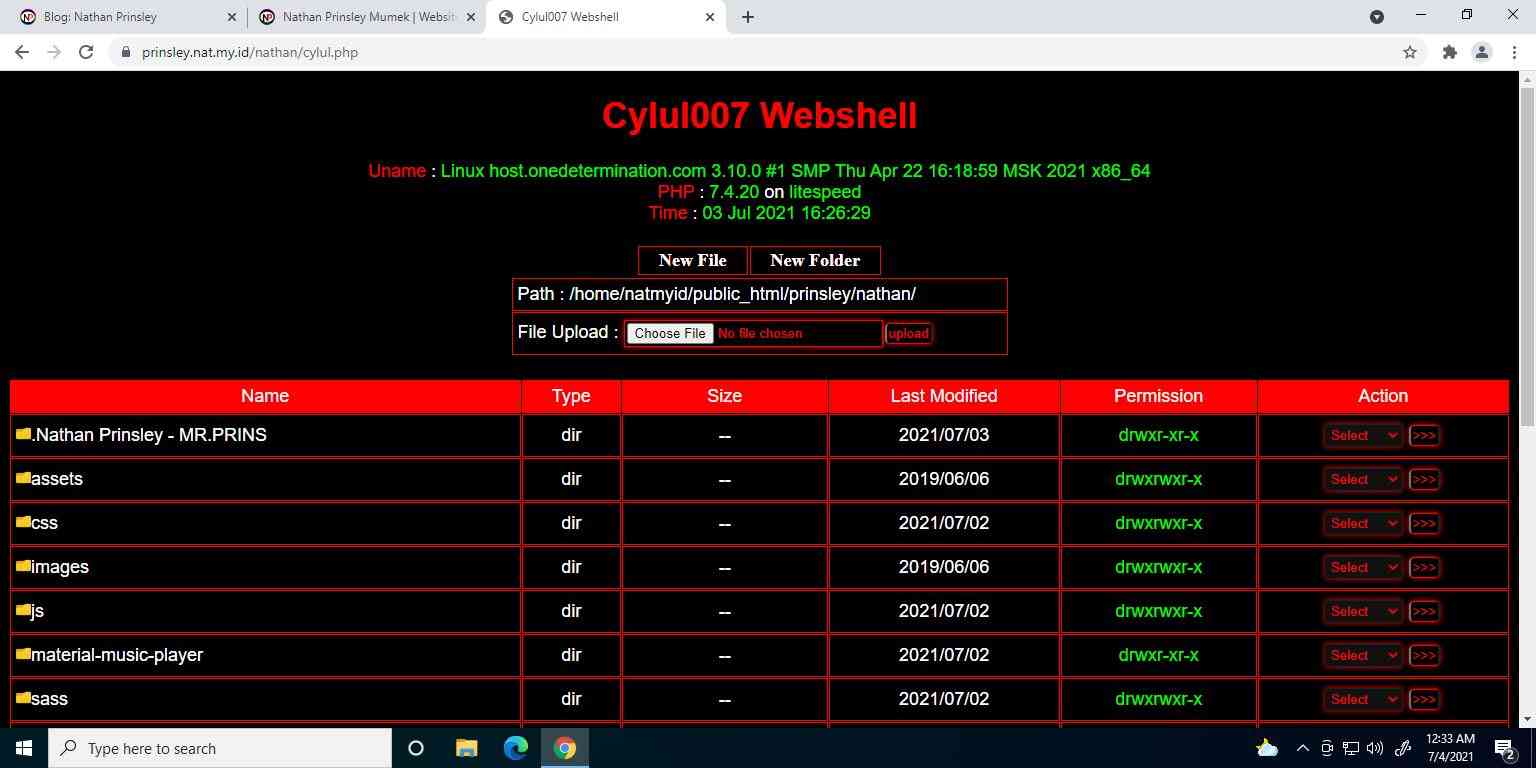This screenshot has height=768, width=1536.
Task: Open the Select dropdown for the images row
Action: click(1363, 567)
